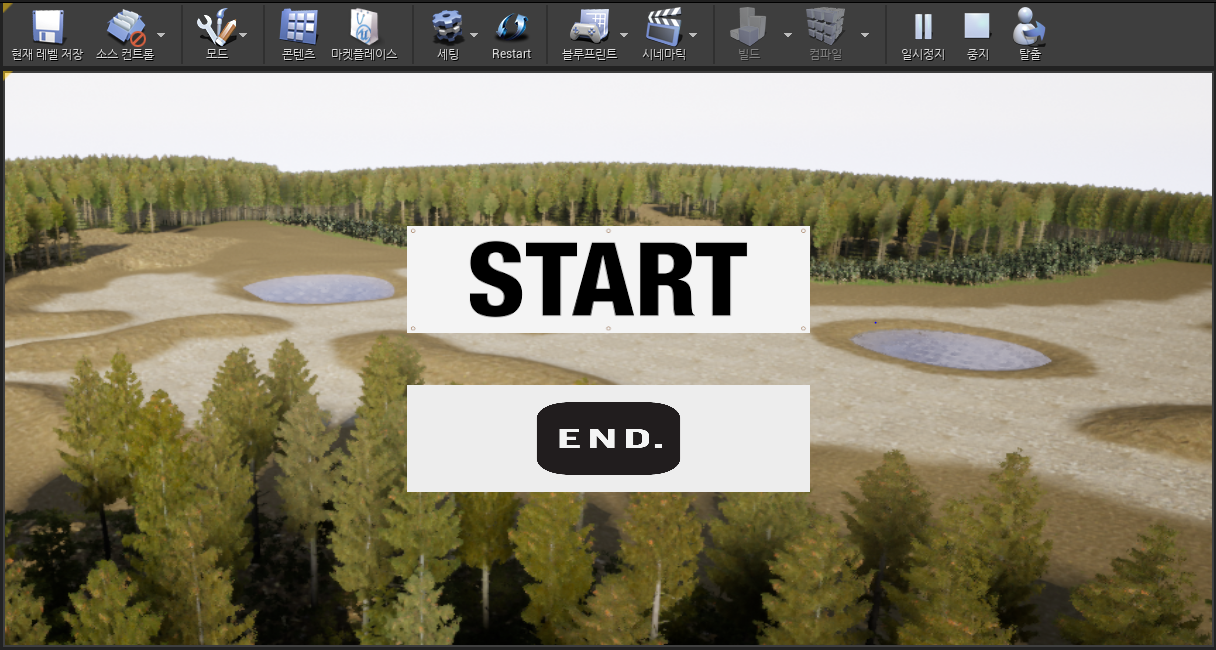Expand the 빌드 dropdown arrow

click(x=788, y=34)
